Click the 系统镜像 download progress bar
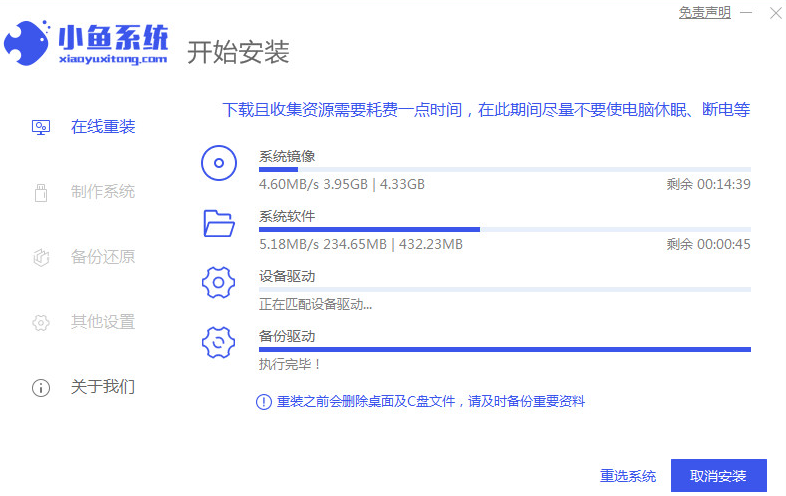786x496 pixels. (x=505, y=170)
